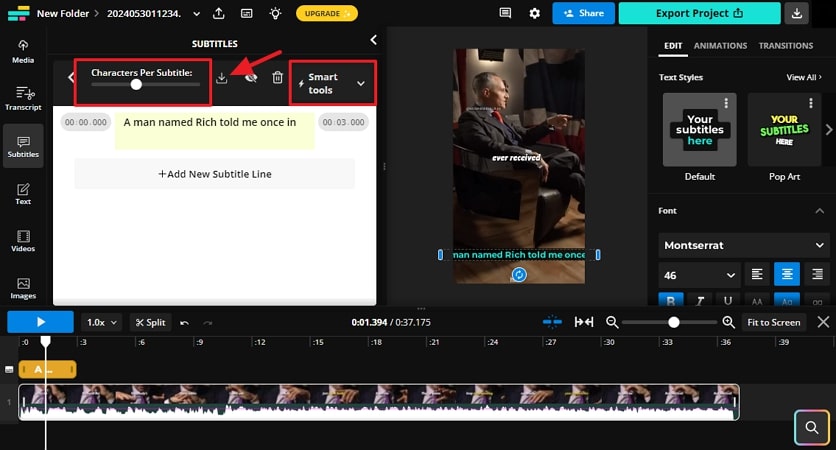The image size is (836, 450).
Task: Undo the last action in timeline toolbar
Action: pos(184,323)
